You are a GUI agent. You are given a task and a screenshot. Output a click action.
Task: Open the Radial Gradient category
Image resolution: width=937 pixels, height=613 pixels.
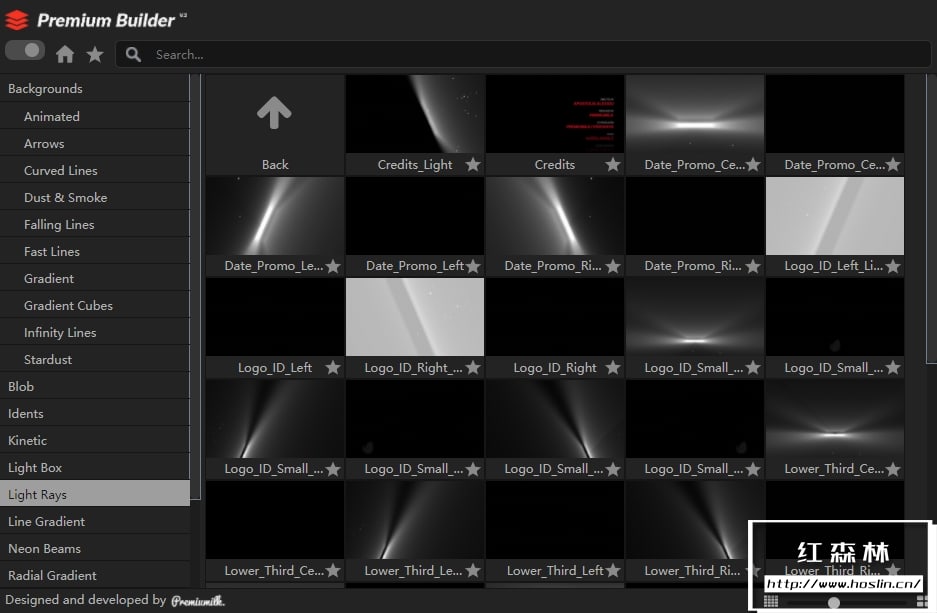[x=95, y=575]
